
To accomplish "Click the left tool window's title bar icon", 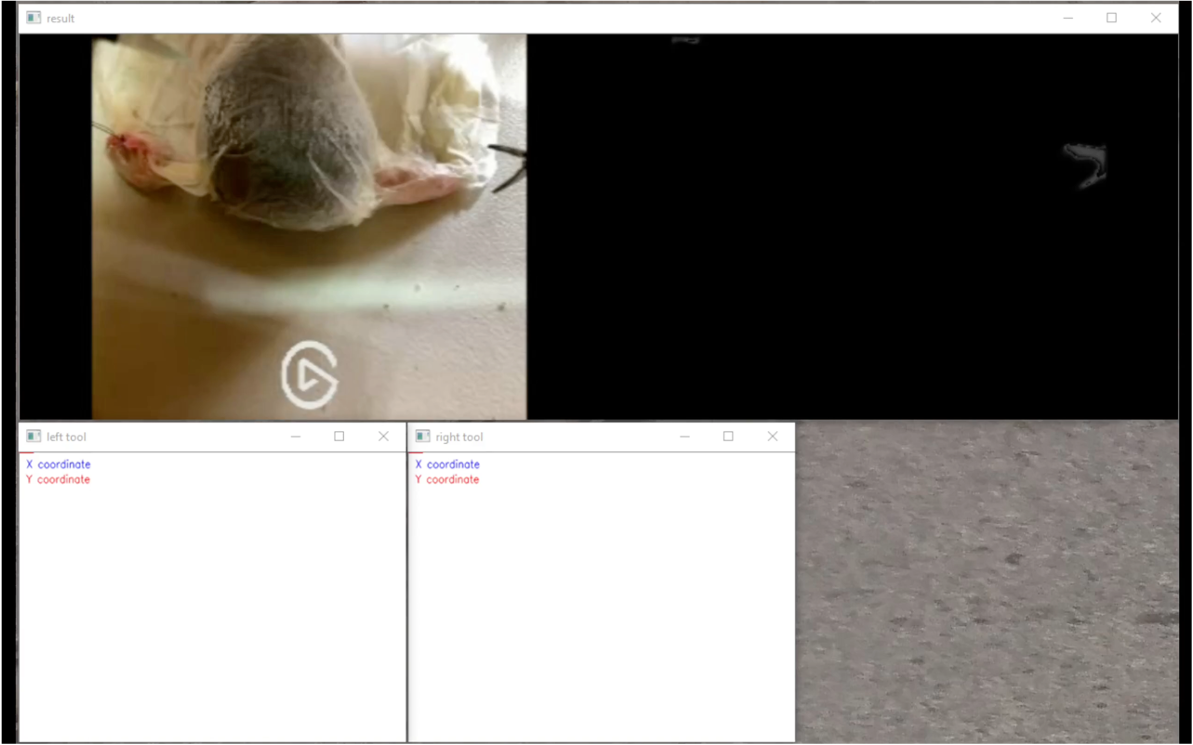I will click(x=33, y=437).
